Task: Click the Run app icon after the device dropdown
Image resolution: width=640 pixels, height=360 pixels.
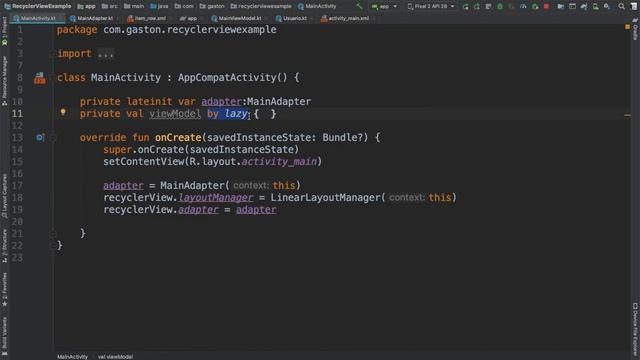Action: (x=465, y=6)
